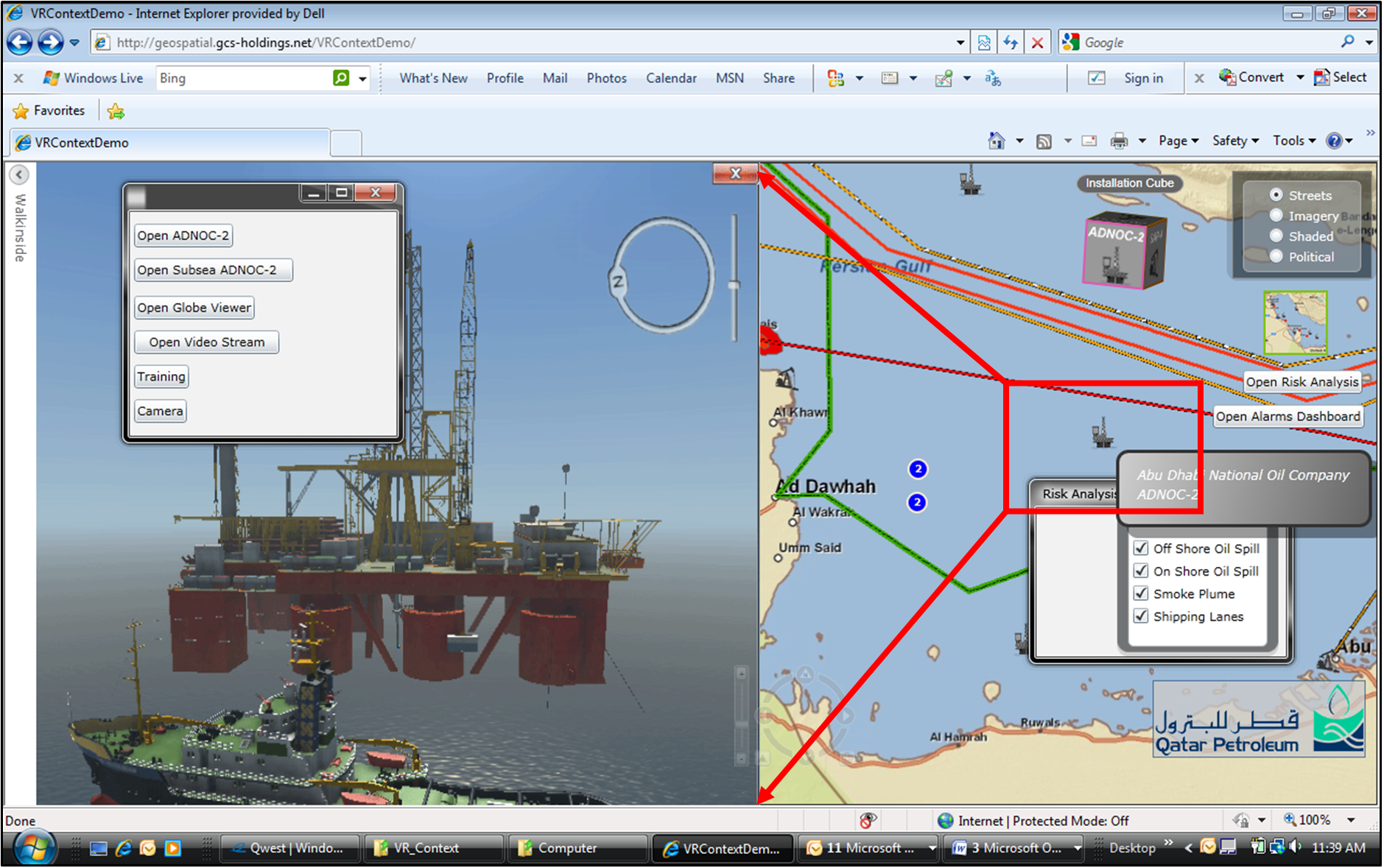The height and width of the screenshot is (868, 1384).
Task: Click the compass ring navigation control
Action: click(663, 275)
